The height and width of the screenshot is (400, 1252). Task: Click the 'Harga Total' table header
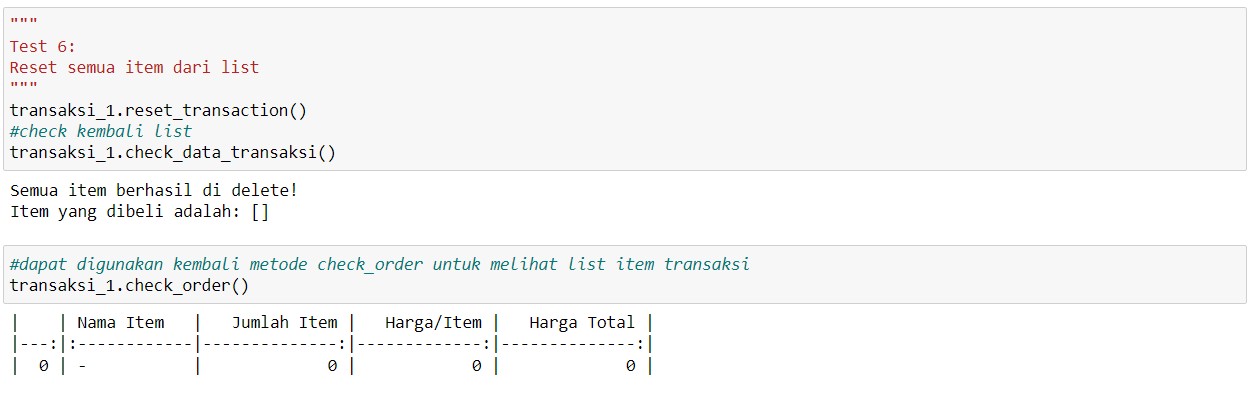(582, 322)
